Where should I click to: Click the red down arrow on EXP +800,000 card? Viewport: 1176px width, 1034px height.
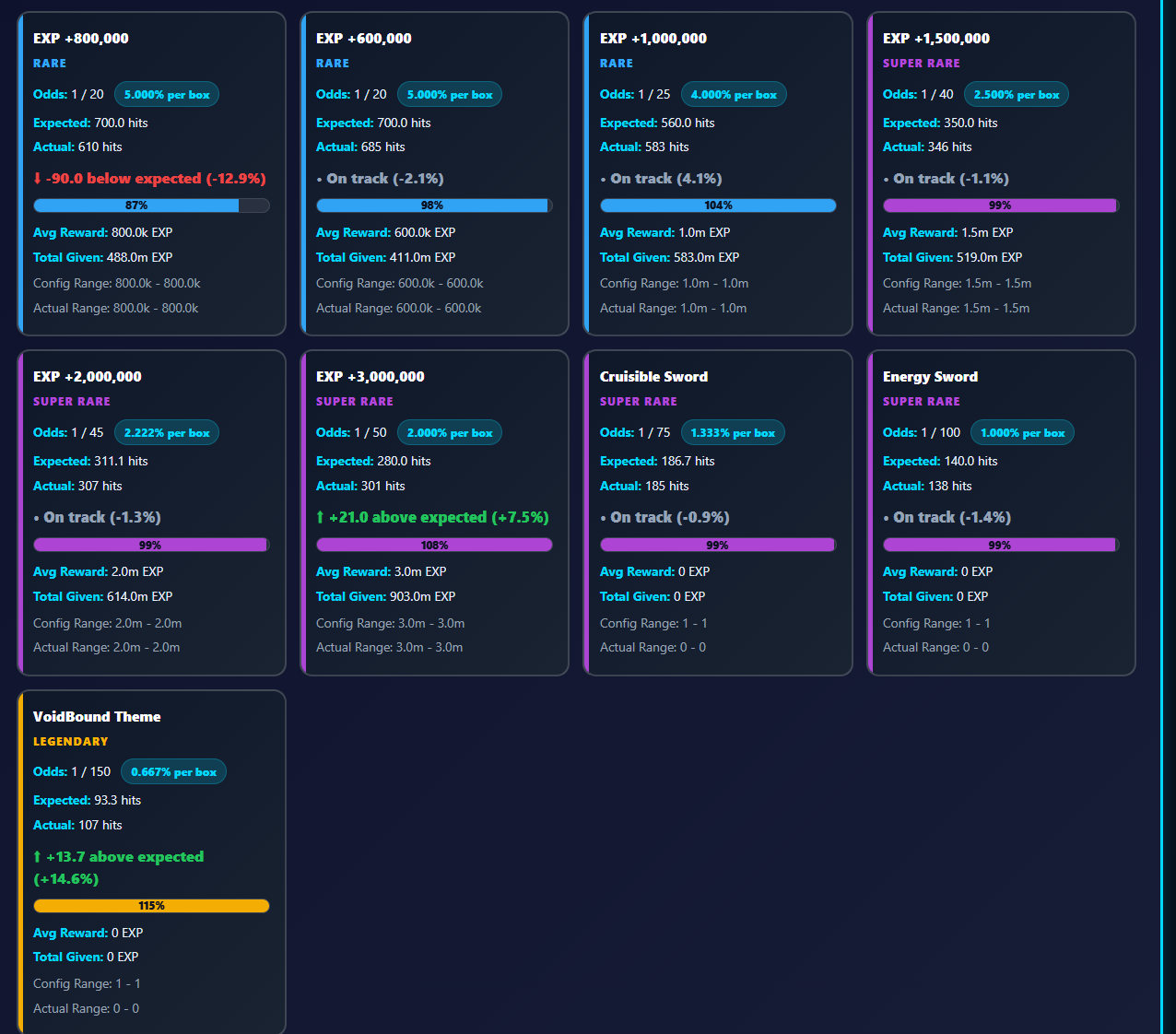point(38,179)
